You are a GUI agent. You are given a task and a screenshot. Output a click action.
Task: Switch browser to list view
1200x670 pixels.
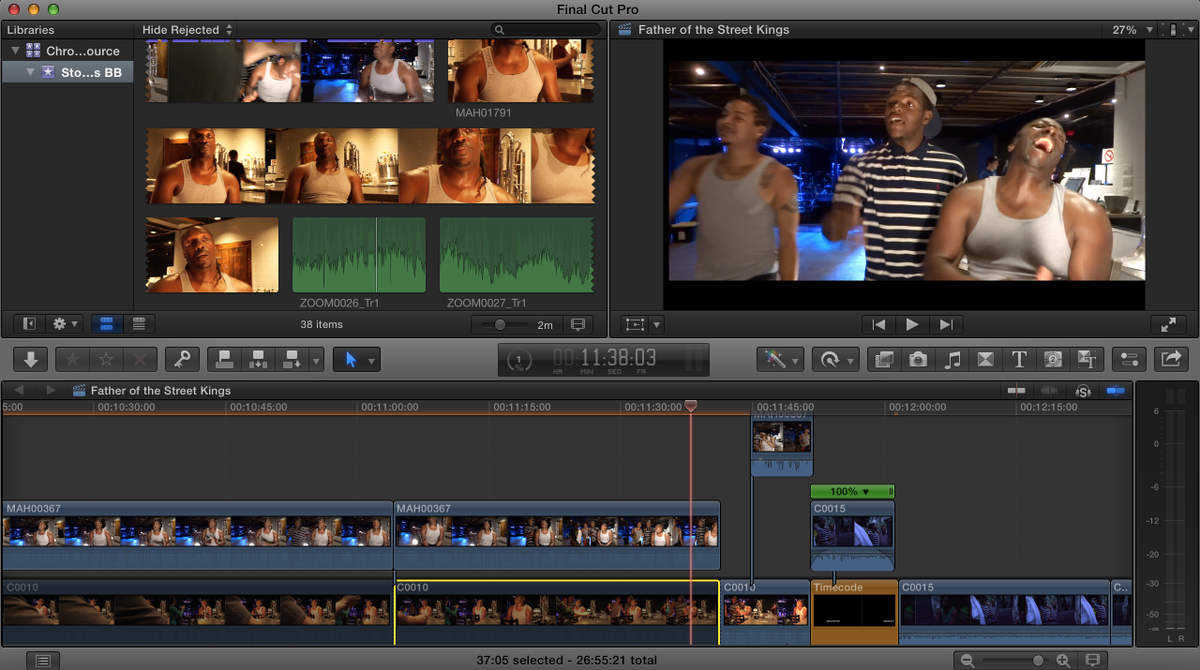(x=139, y=324)
